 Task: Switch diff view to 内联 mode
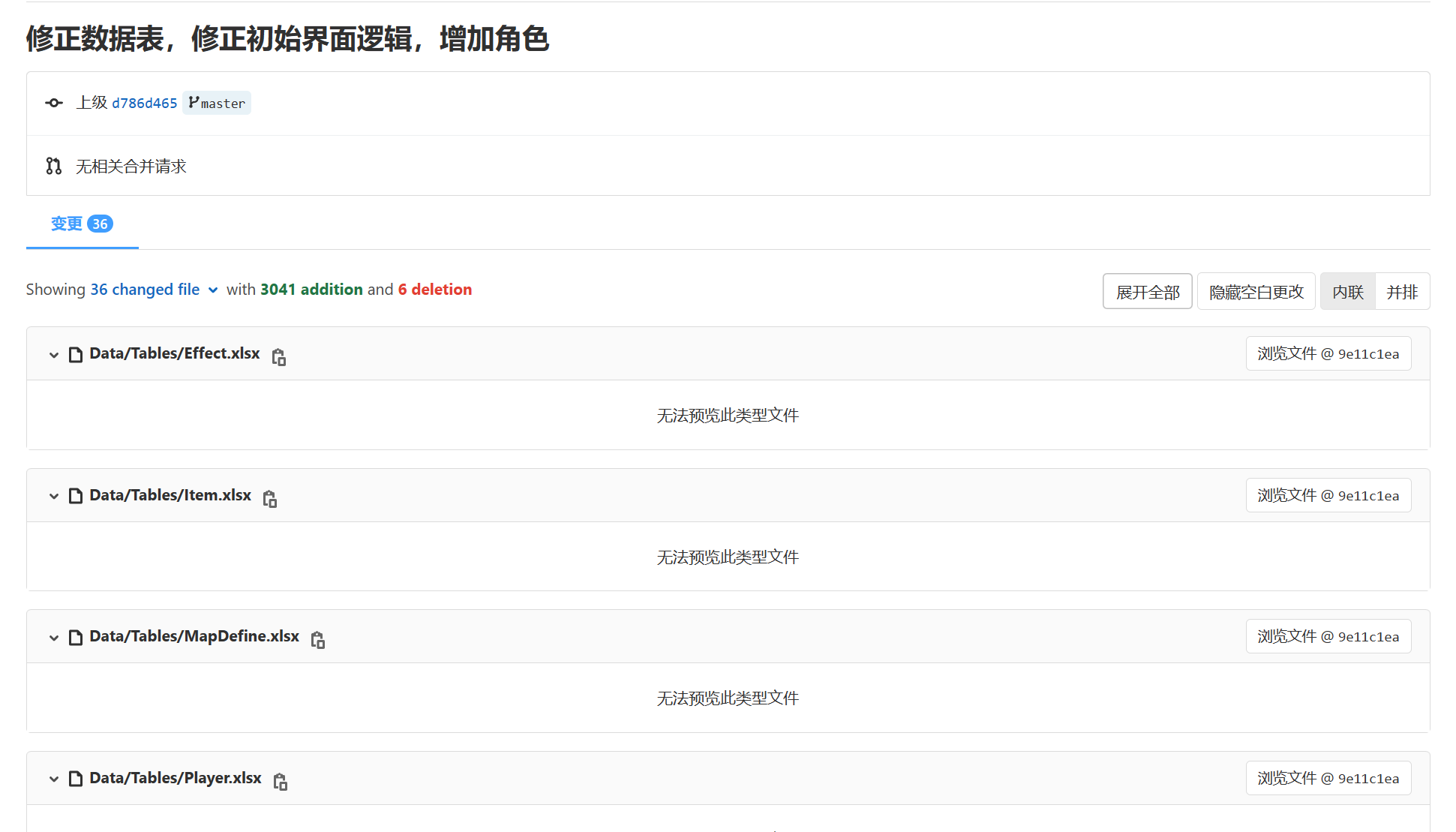point(1347,292)
